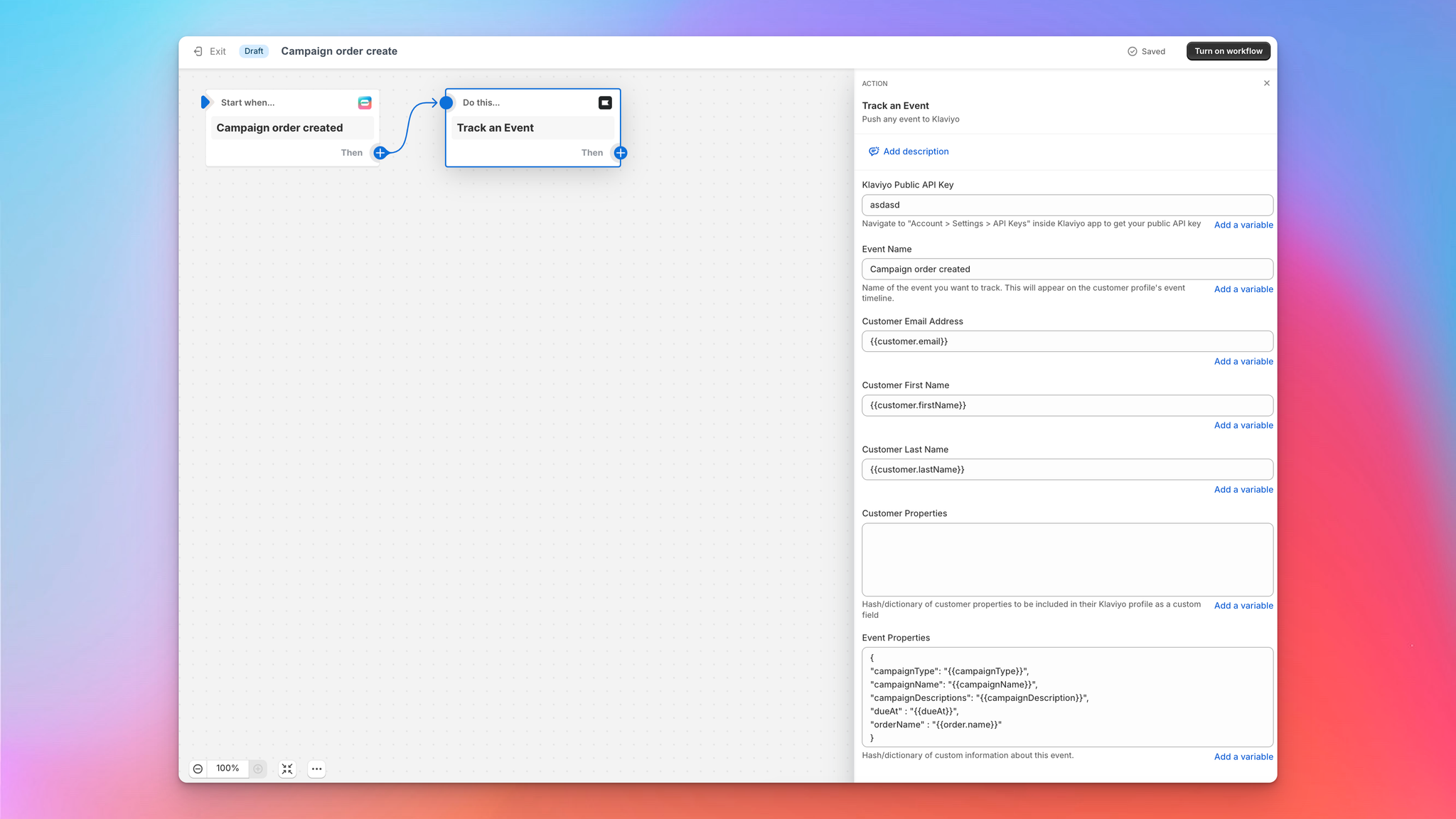
Task: Click the fit to view icon
Action: point(287,769)
